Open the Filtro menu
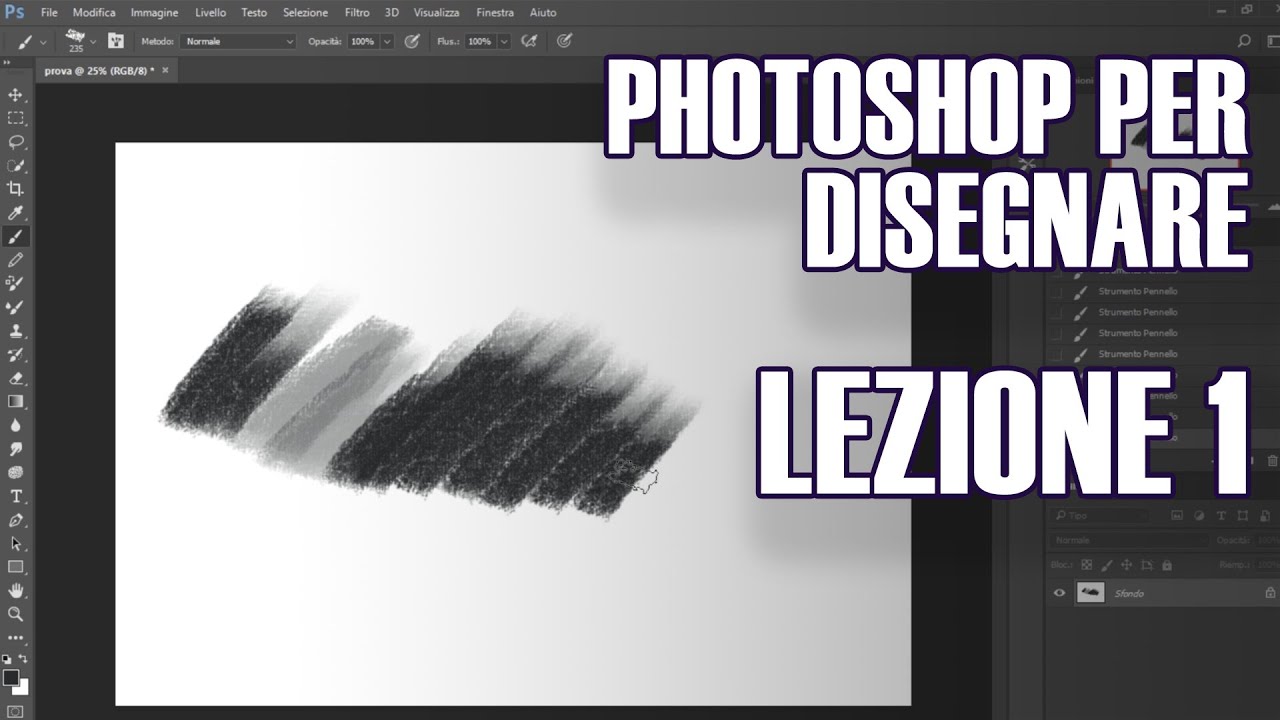Screen dimensions: 1280x720 pyautogui.click(x=357, y=12)
